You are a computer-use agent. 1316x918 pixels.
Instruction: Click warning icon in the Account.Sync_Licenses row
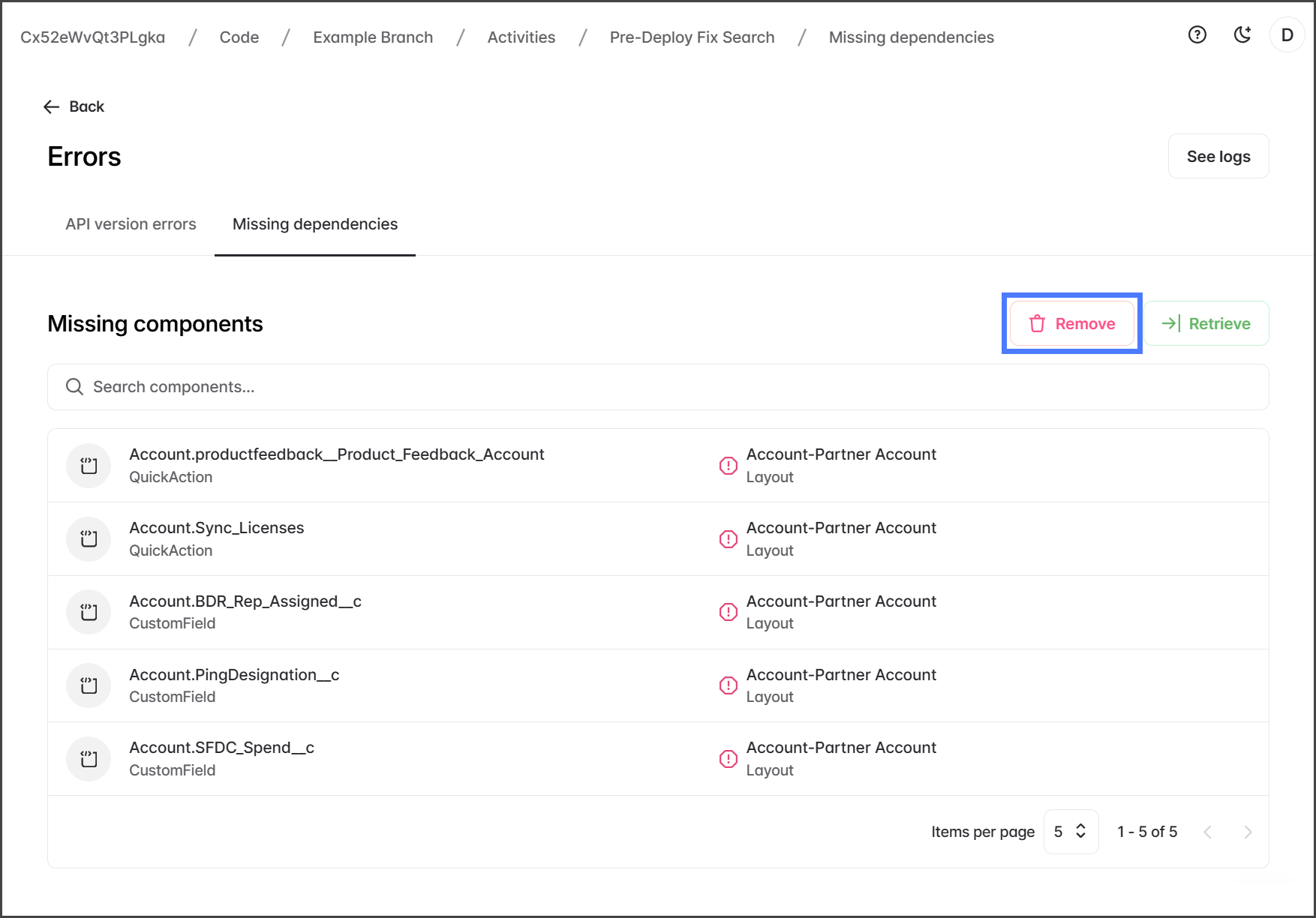coord(728,539)
